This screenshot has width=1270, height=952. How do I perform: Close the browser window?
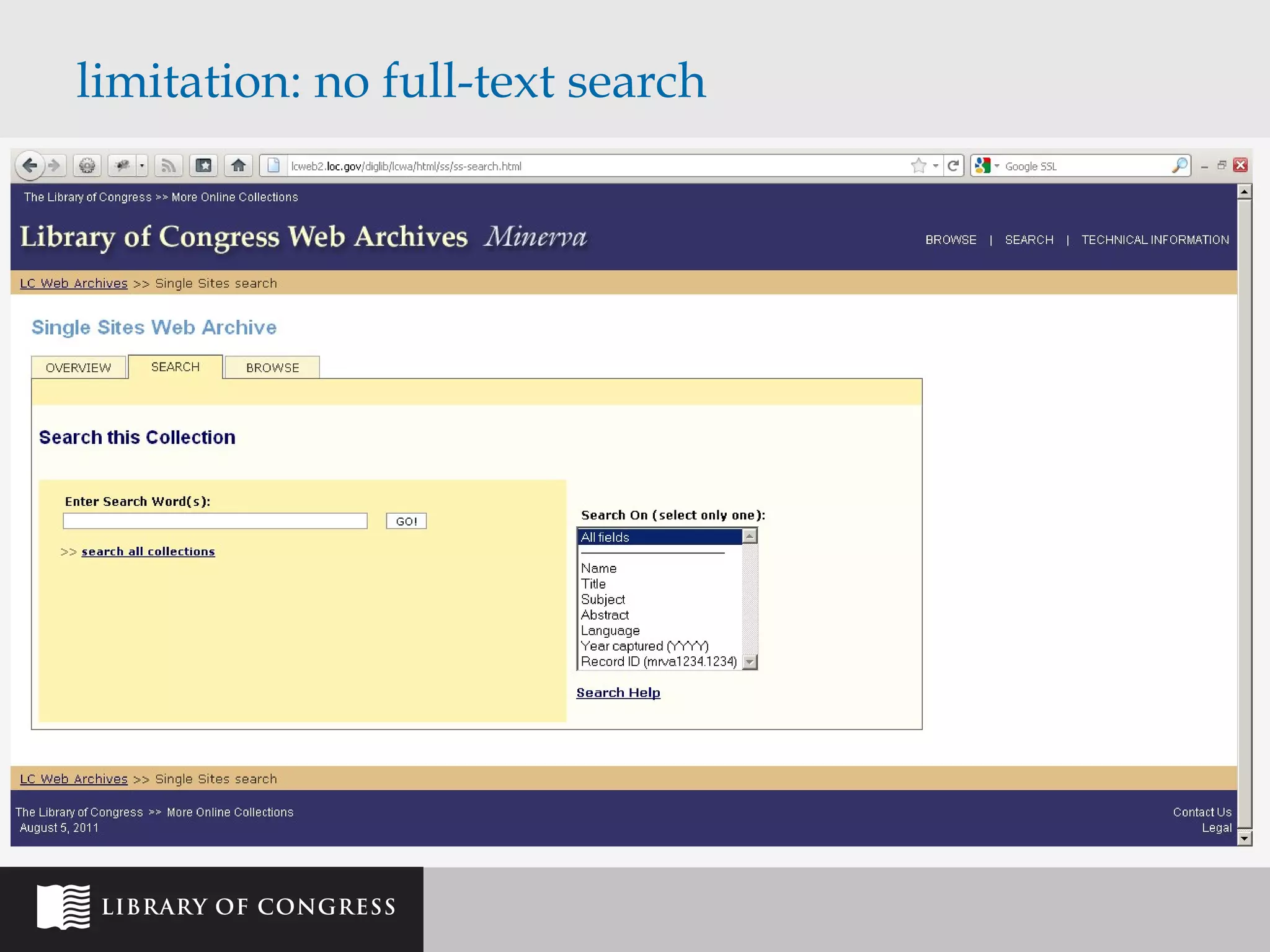tap(1240, 165)
